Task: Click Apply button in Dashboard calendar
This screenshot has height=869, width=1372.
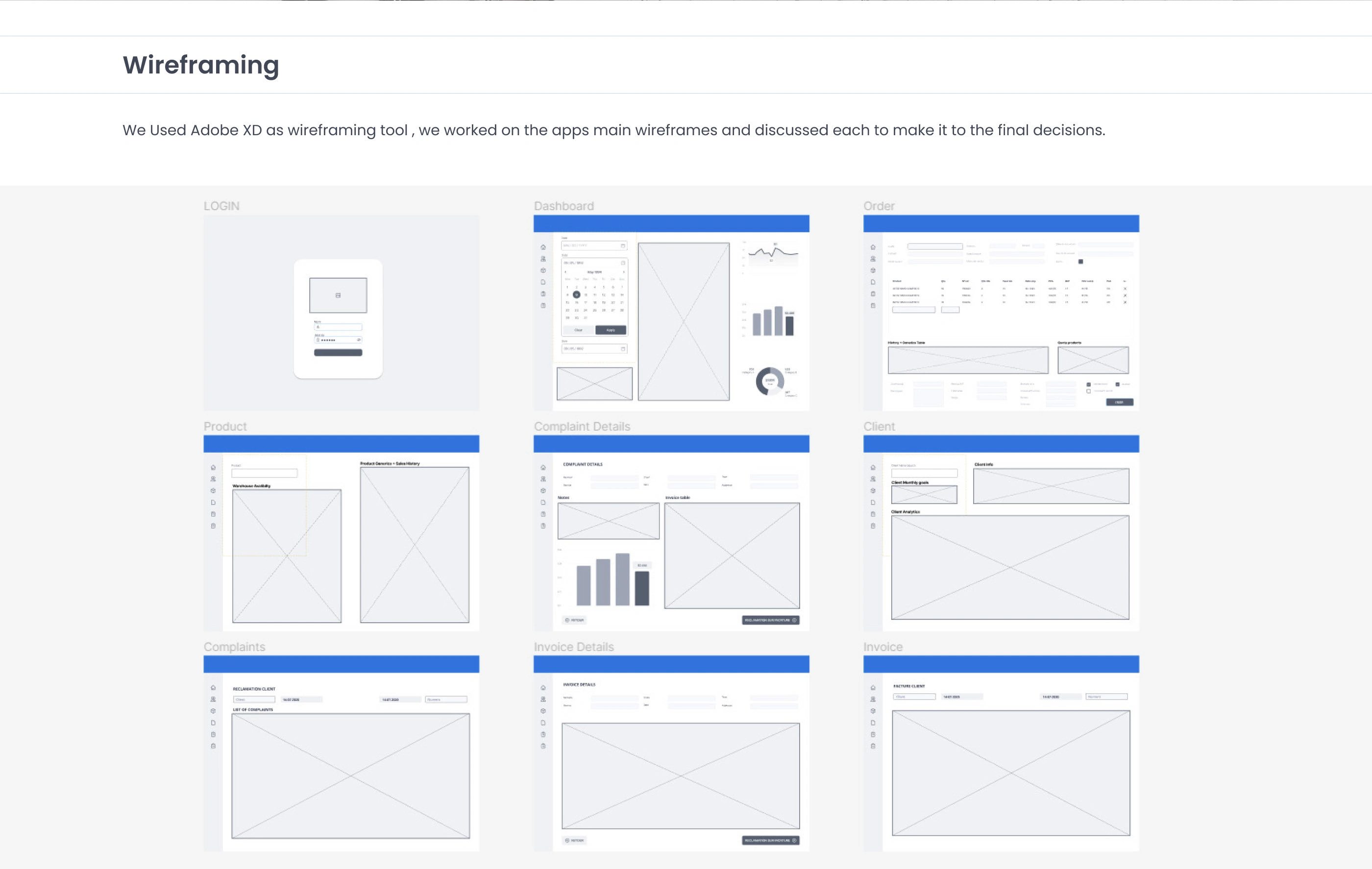Action: point(610,330)
